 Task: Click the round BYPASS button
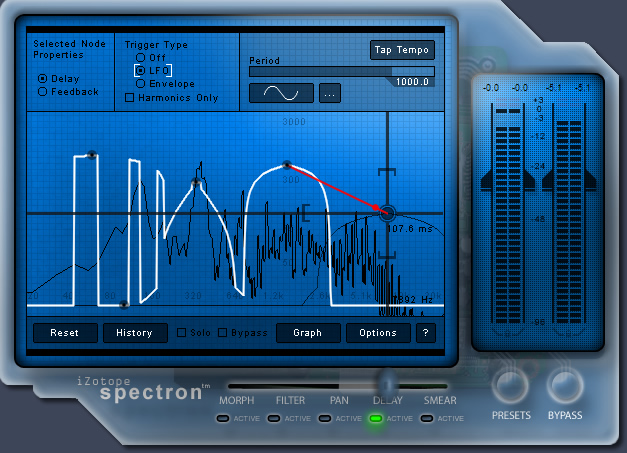click(565, 386)
